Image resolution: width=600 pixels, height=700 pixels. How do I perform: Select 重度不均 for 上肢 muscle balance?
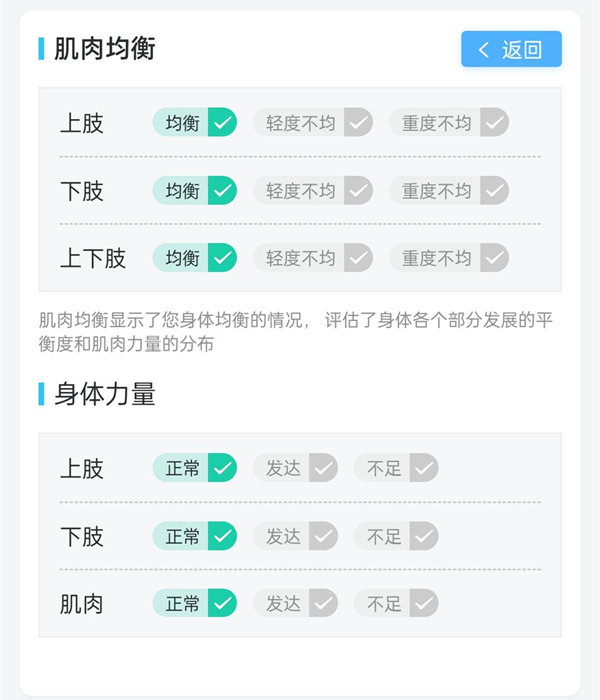coord(449,122)
